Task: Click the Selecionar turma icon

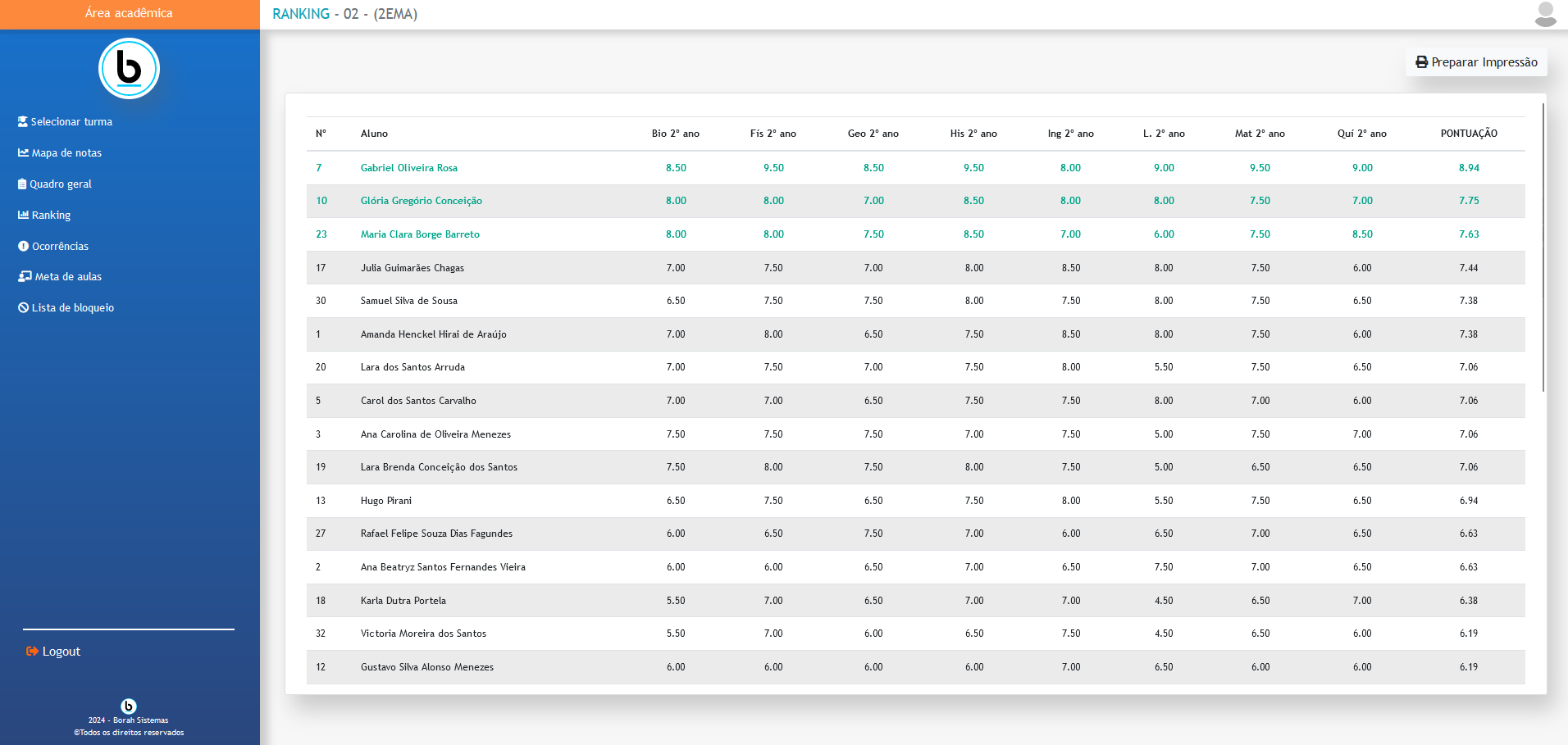Action: point(23,121)
